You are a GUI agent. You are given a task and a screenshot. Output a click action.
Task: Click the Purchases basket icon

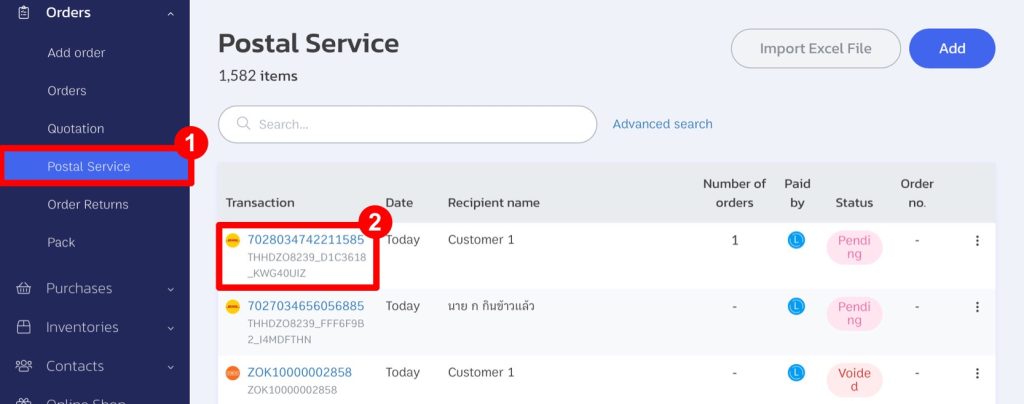click(24, 288)
